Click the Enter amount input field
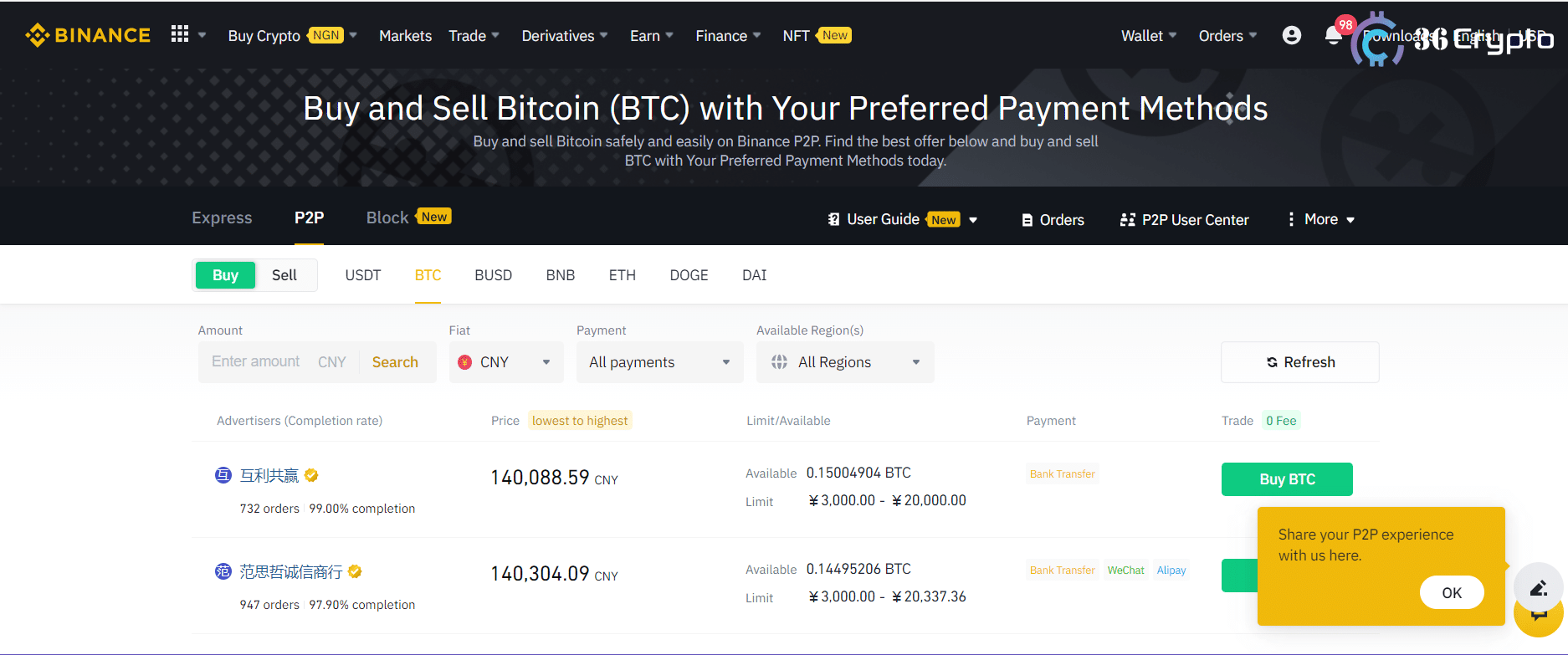The image size is (1568, 655). pyautogui.click(x=255, y=361)
